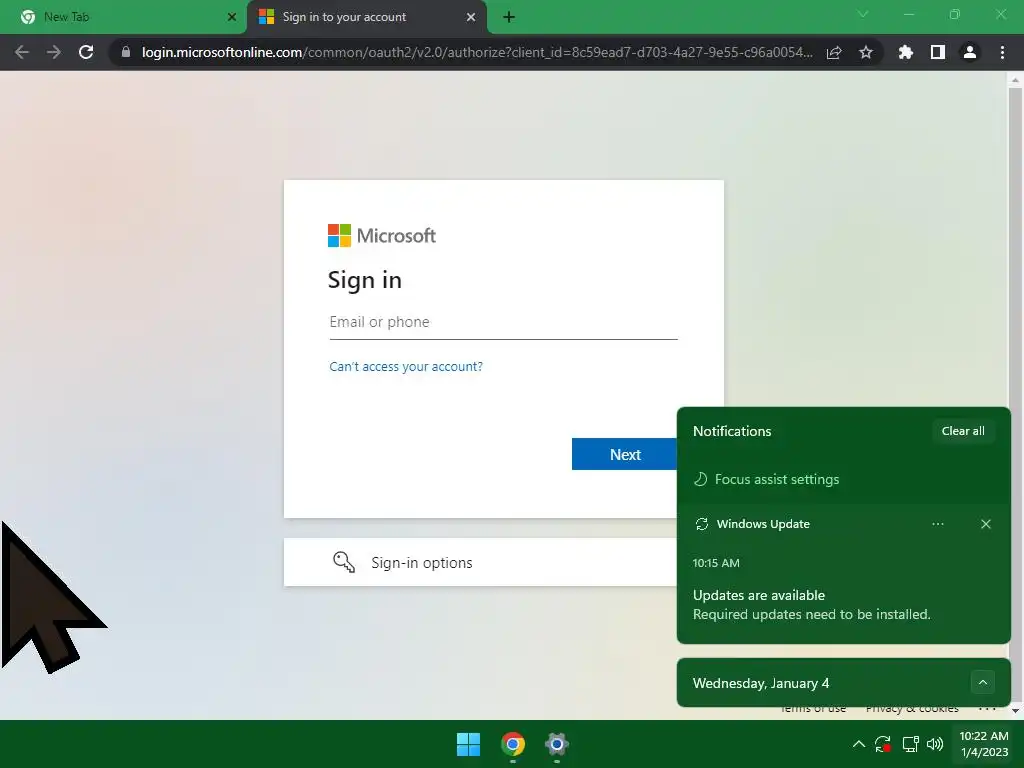This screenshot has height=768, width=1024.
Task: Open the Settings app in taskbar
Action: pos(556,744)
